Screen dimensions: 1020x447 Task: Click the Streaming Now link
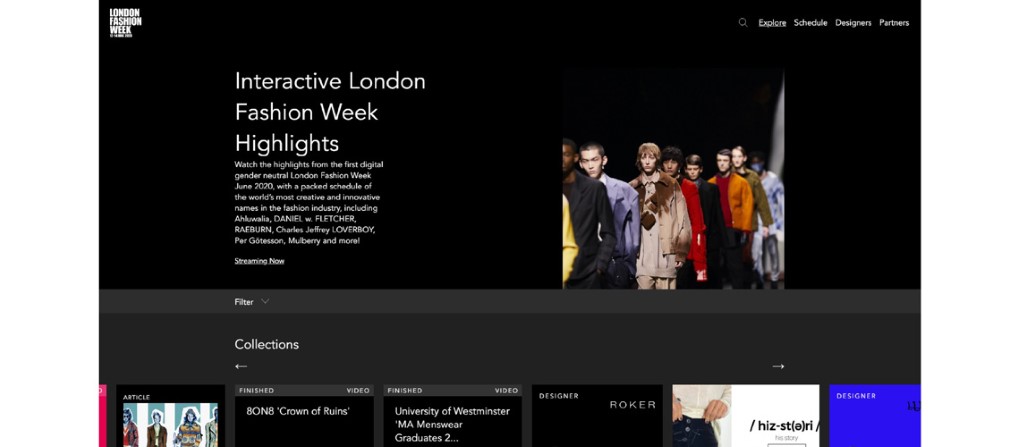[260, 261]
